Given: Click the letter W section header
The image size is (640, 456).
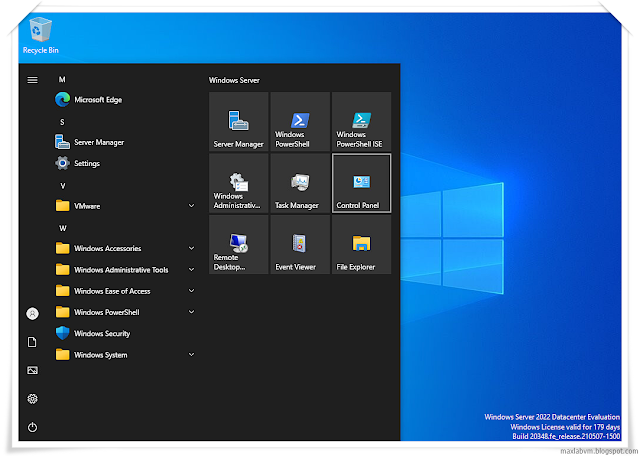Looking at the screenshot, I should (x=62, y=228).
